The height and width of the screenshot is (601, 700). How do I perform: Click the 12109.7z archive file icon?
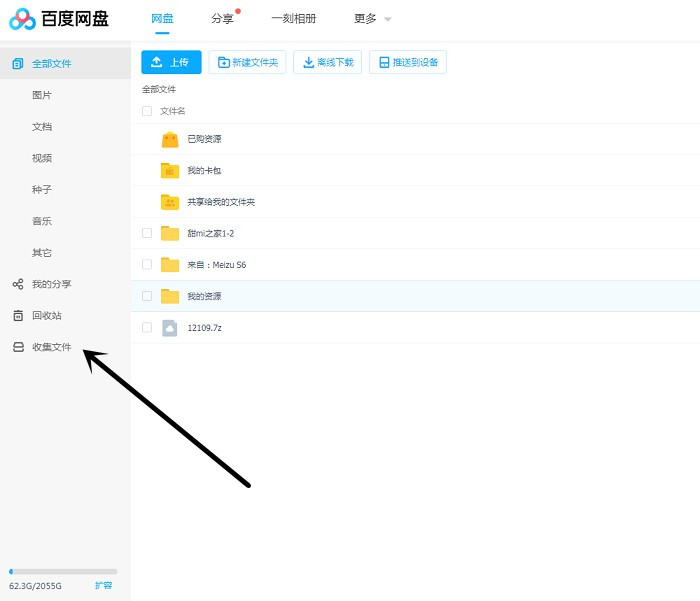(x=170, y=328)
